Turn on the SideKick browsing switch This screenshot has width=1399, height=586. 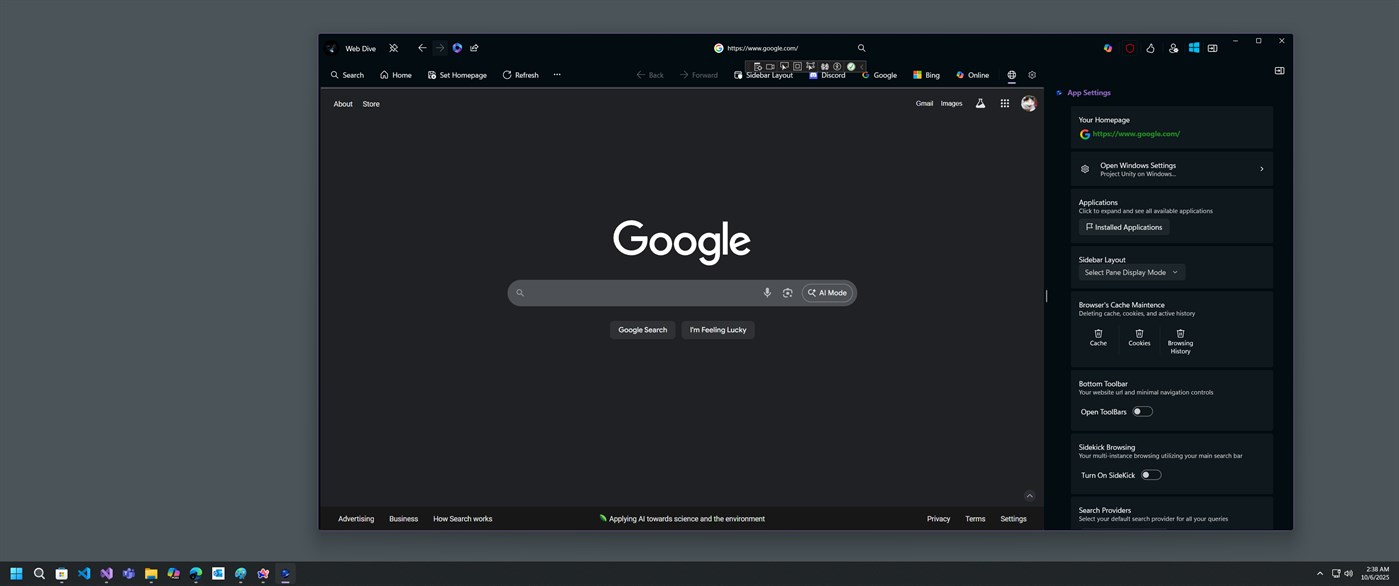point(1151,475)
